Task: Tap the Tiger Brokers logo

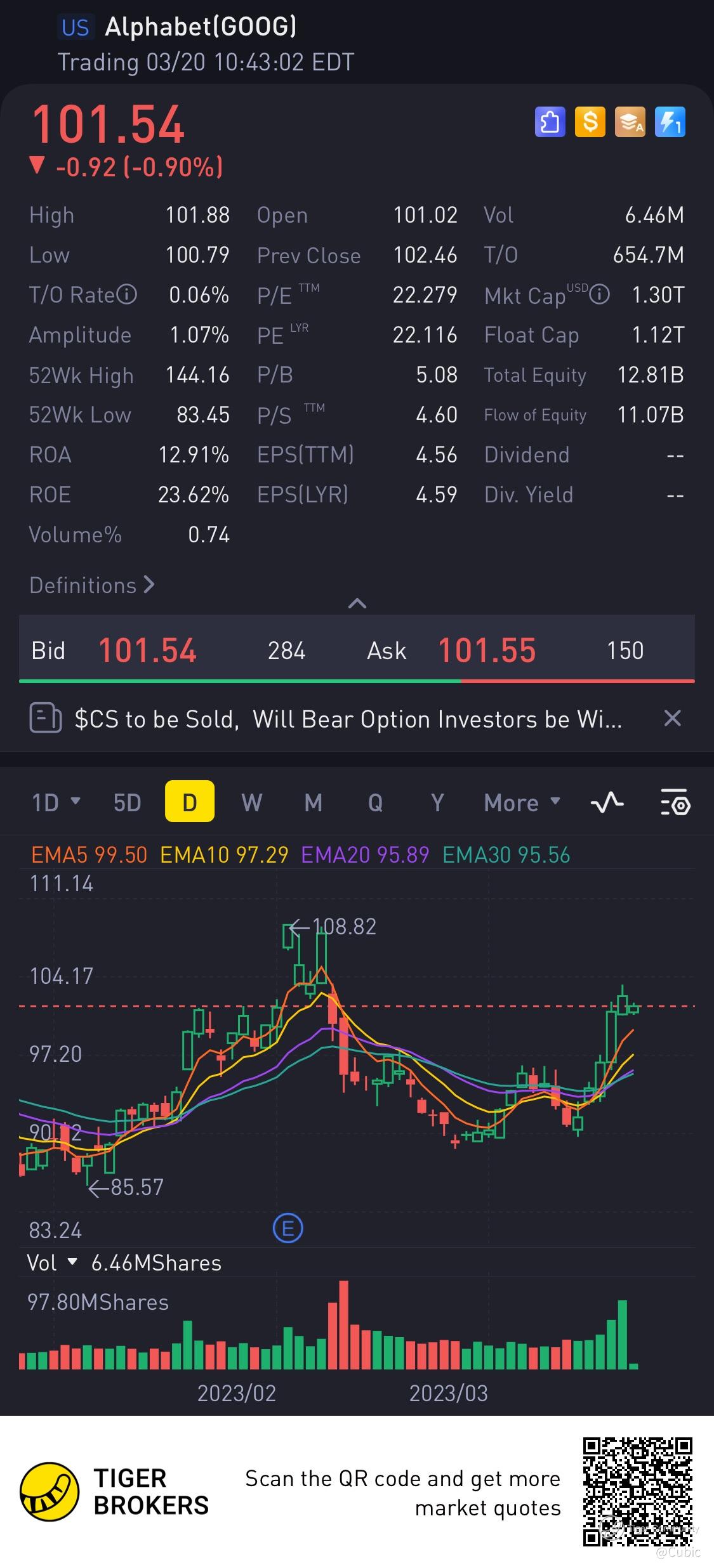Action: click(114, 1491)
